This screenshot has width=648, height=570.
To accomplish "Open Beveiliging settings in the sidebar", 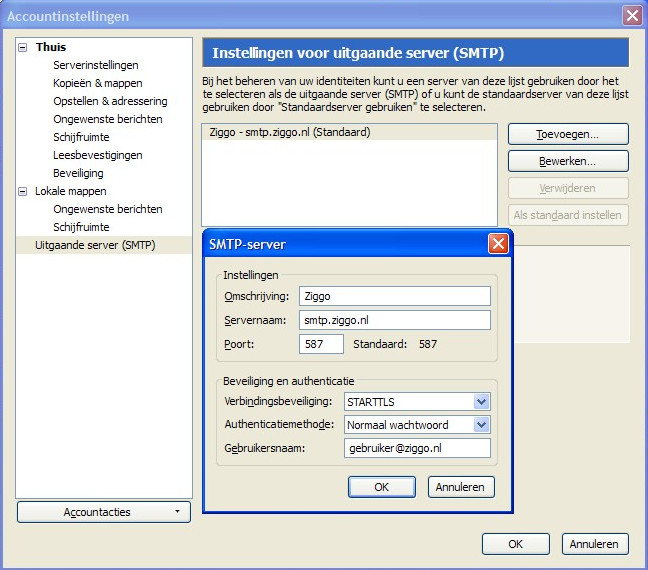I will pos(78,173).
